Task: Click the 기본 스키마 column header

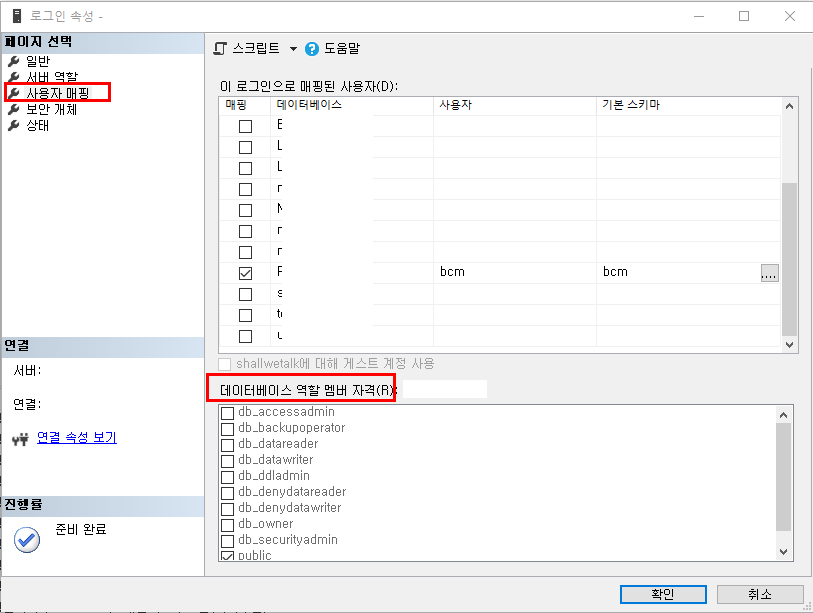Action: 689,105
